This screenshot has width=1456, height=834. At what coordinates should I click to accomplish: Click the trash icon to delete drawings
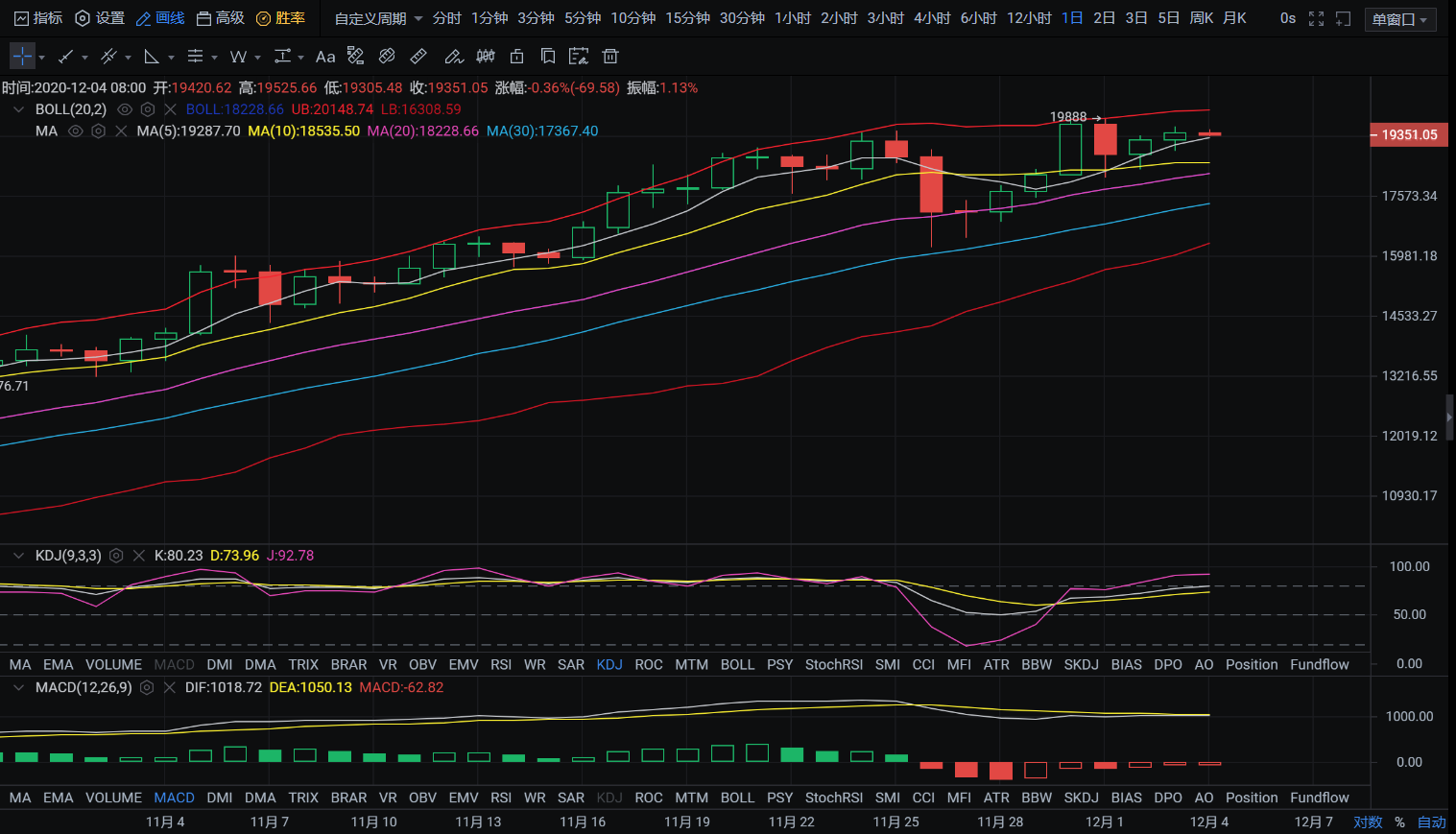click(609, 57)
